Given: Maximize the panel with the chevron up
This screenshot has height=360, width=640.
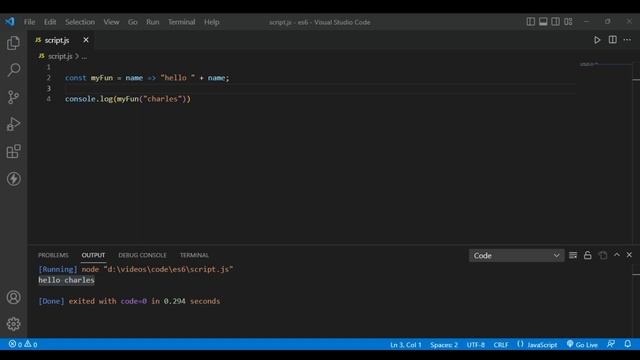Looking at the screenshot, I should click(x=617, y=255).
